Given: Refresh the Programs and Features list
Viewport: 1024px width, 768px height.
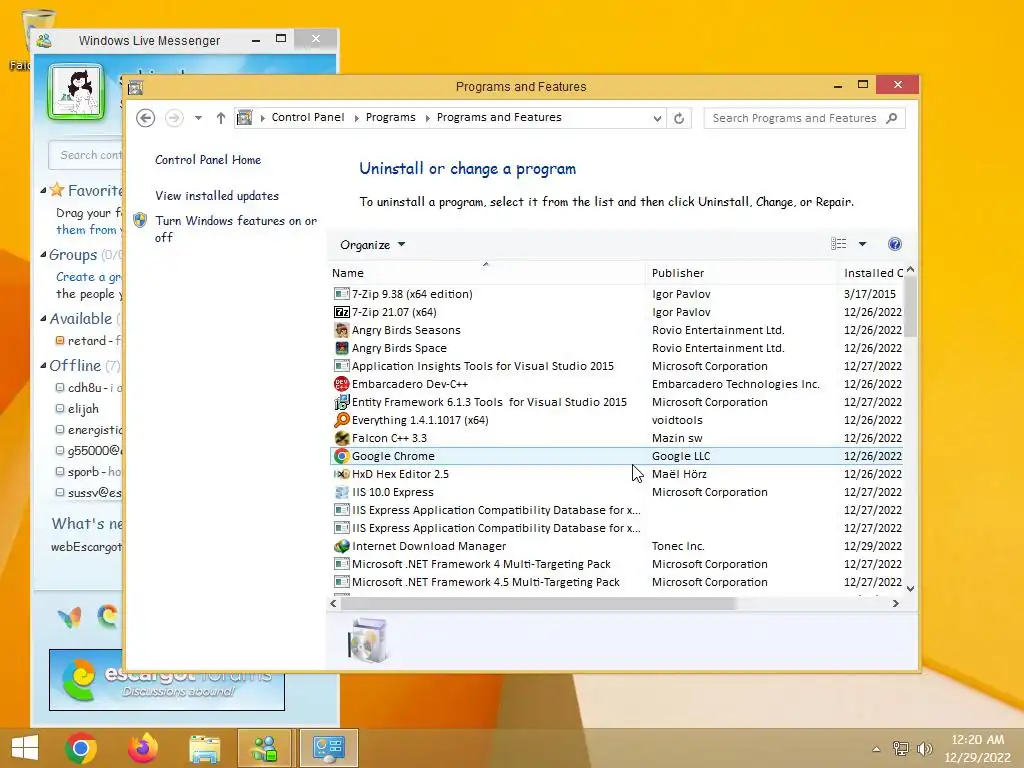Looking at the screenshot, I should (x=679, y=118).
